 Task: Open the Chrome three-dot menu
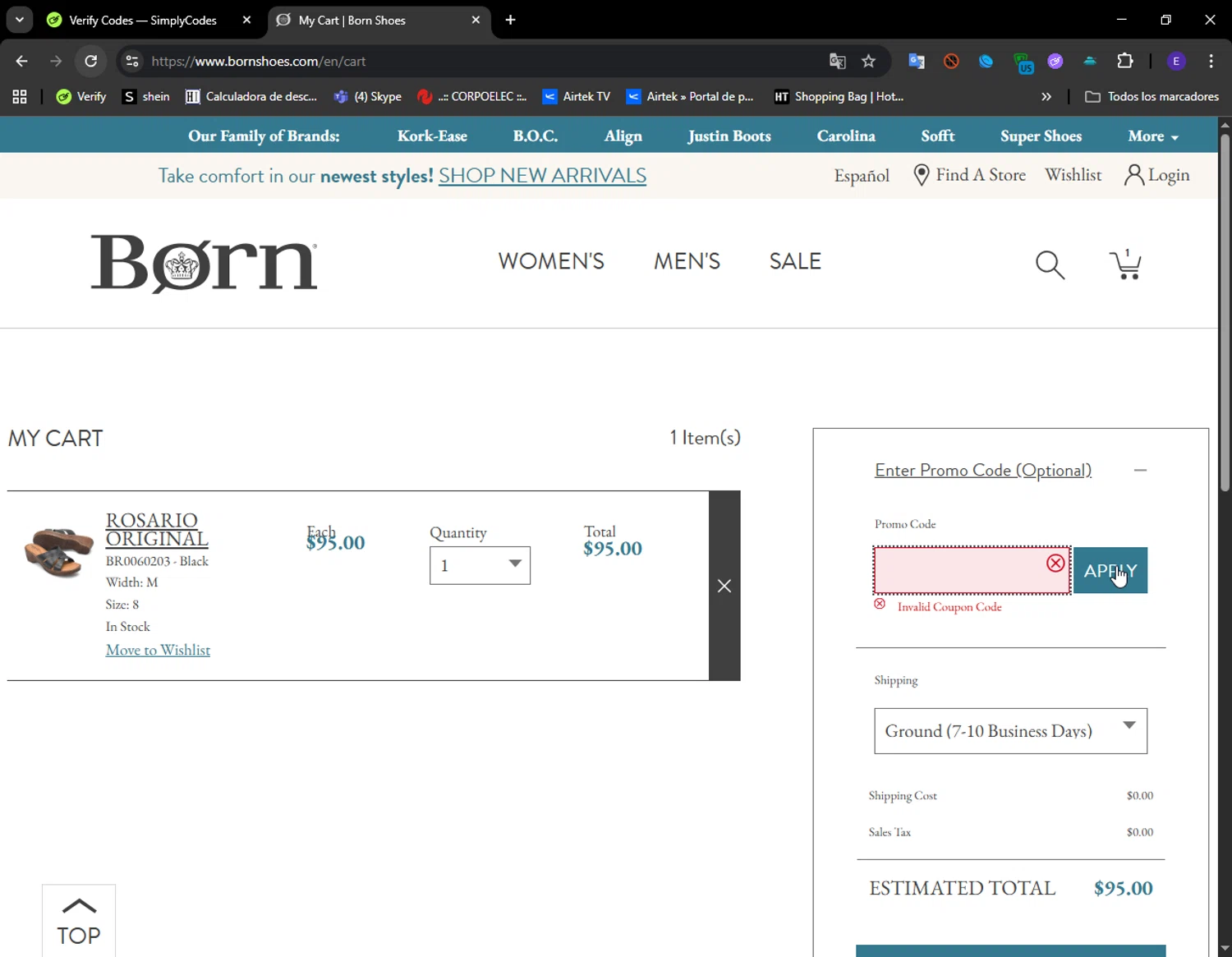pos(1211,61)
